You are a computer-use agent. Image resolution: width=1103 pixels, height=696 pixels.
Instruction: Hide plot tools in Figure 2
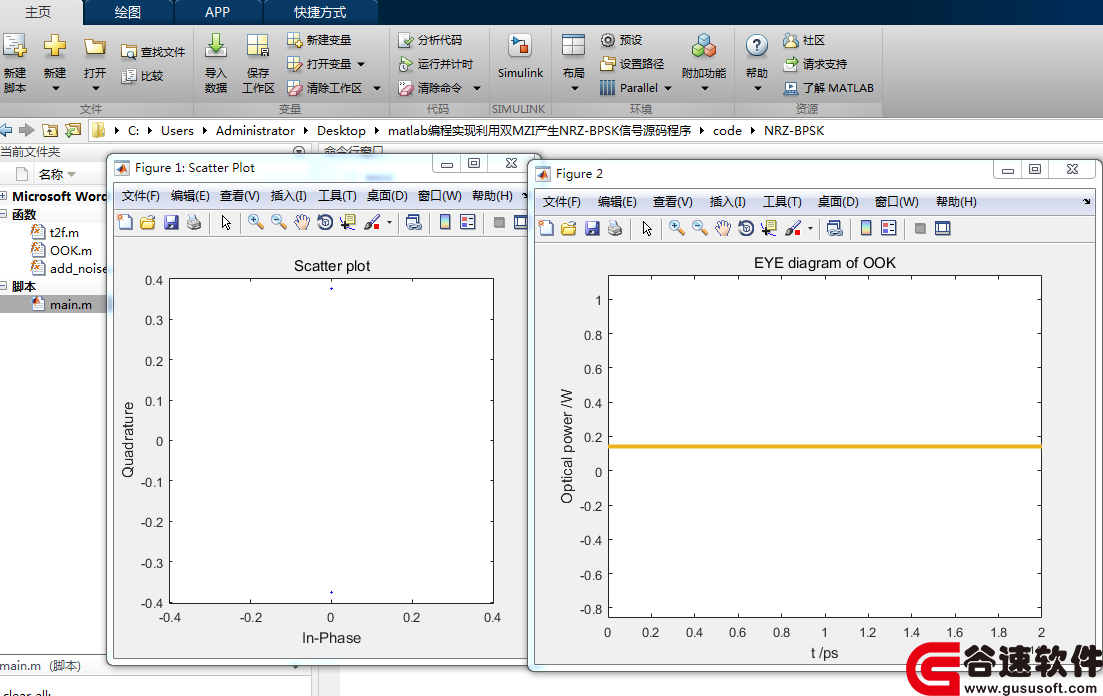(920, 228)
